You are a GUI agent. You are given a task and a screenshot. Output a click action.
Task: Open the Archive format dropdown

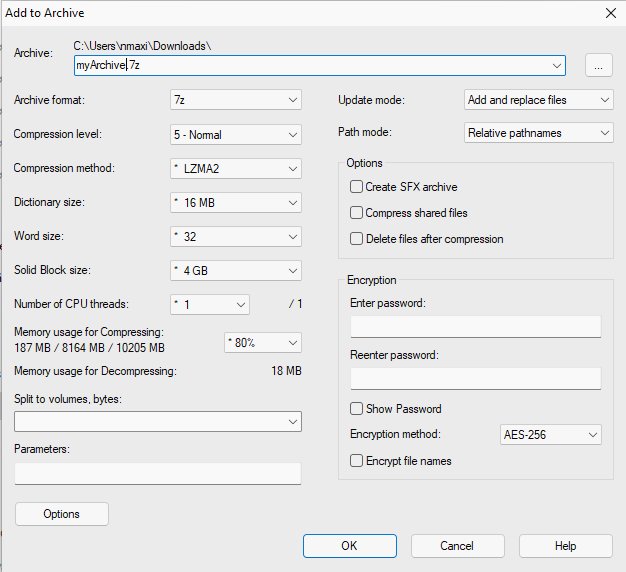(x=235, y=100)
